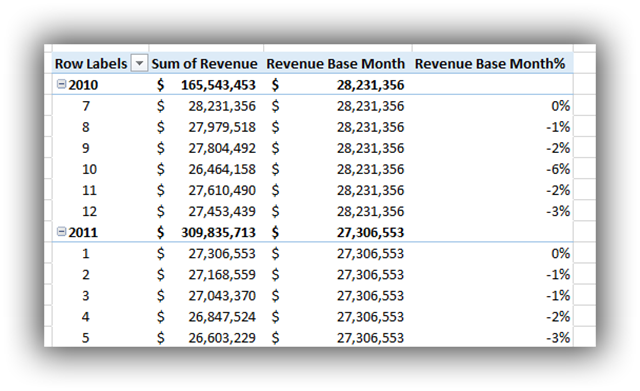
Task: Select the revenue cell showing 27,043,370
Action: (207, 296)
